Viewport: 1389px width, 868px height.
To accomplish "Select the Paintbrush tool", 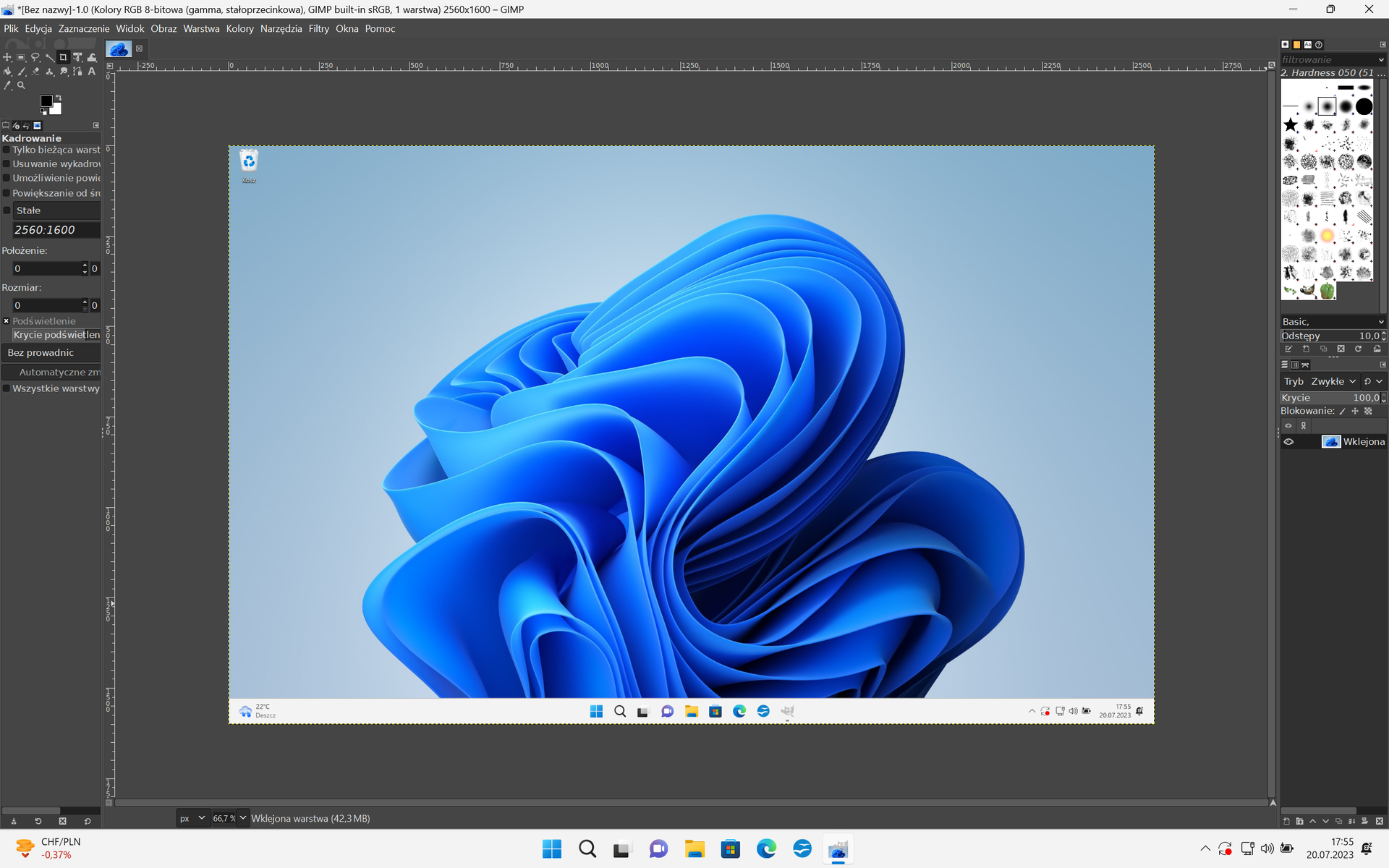I will [21, 72].
